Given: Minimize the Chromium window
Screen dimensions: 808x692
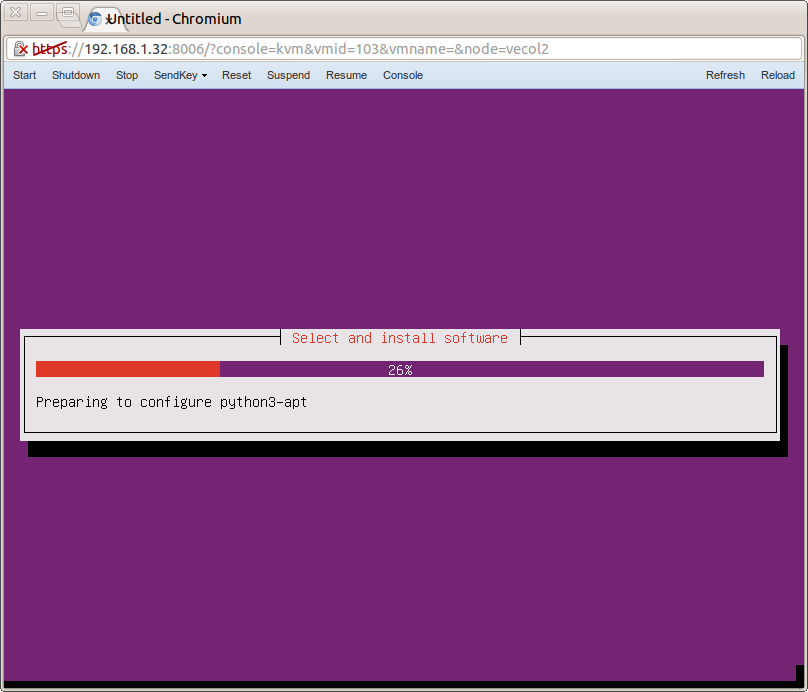Looking at the screenshot, I should [41, 13].
